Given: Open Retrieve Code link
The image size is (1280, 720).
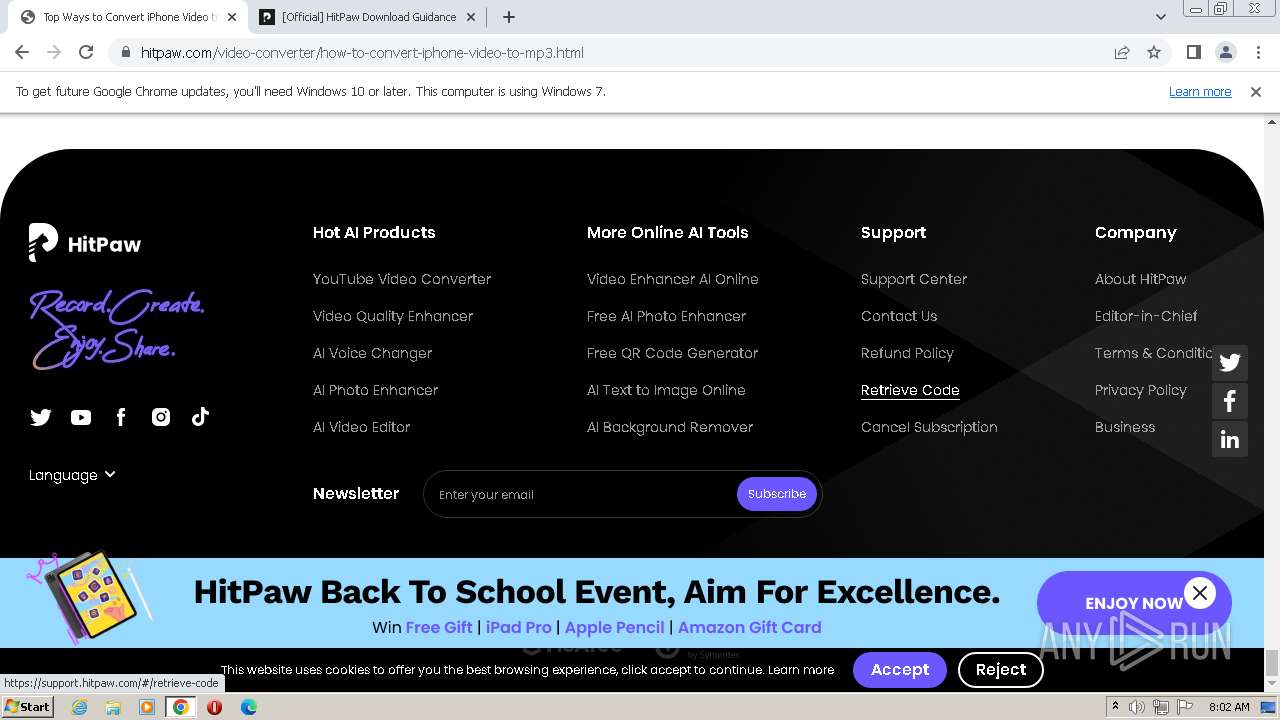Looking at the screenshot, I should click(x=910, y=390).
